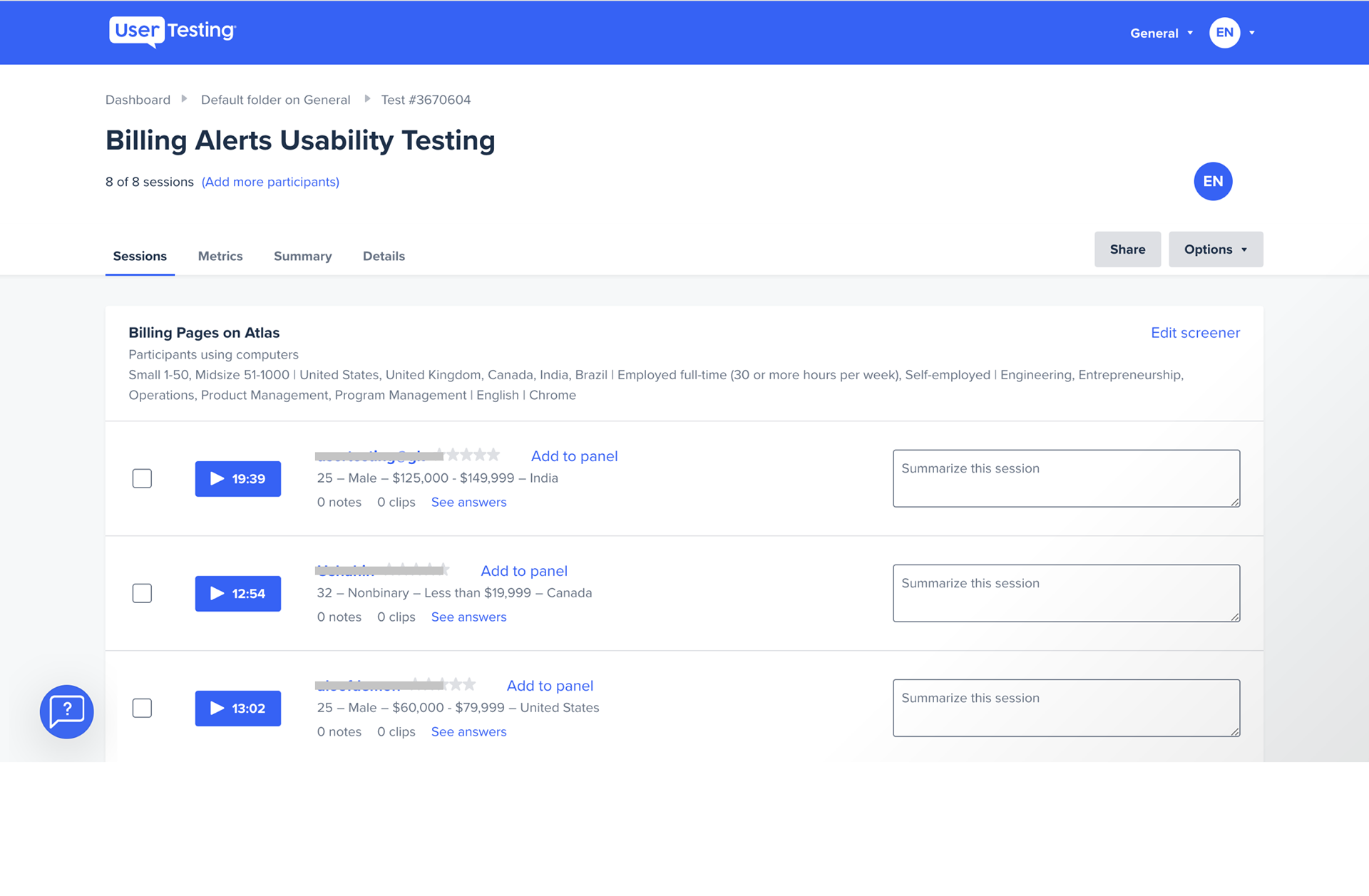Viewport: 1369px width, 896px height.
Task: Switch to the Details tab
Action: coord(384,256)
